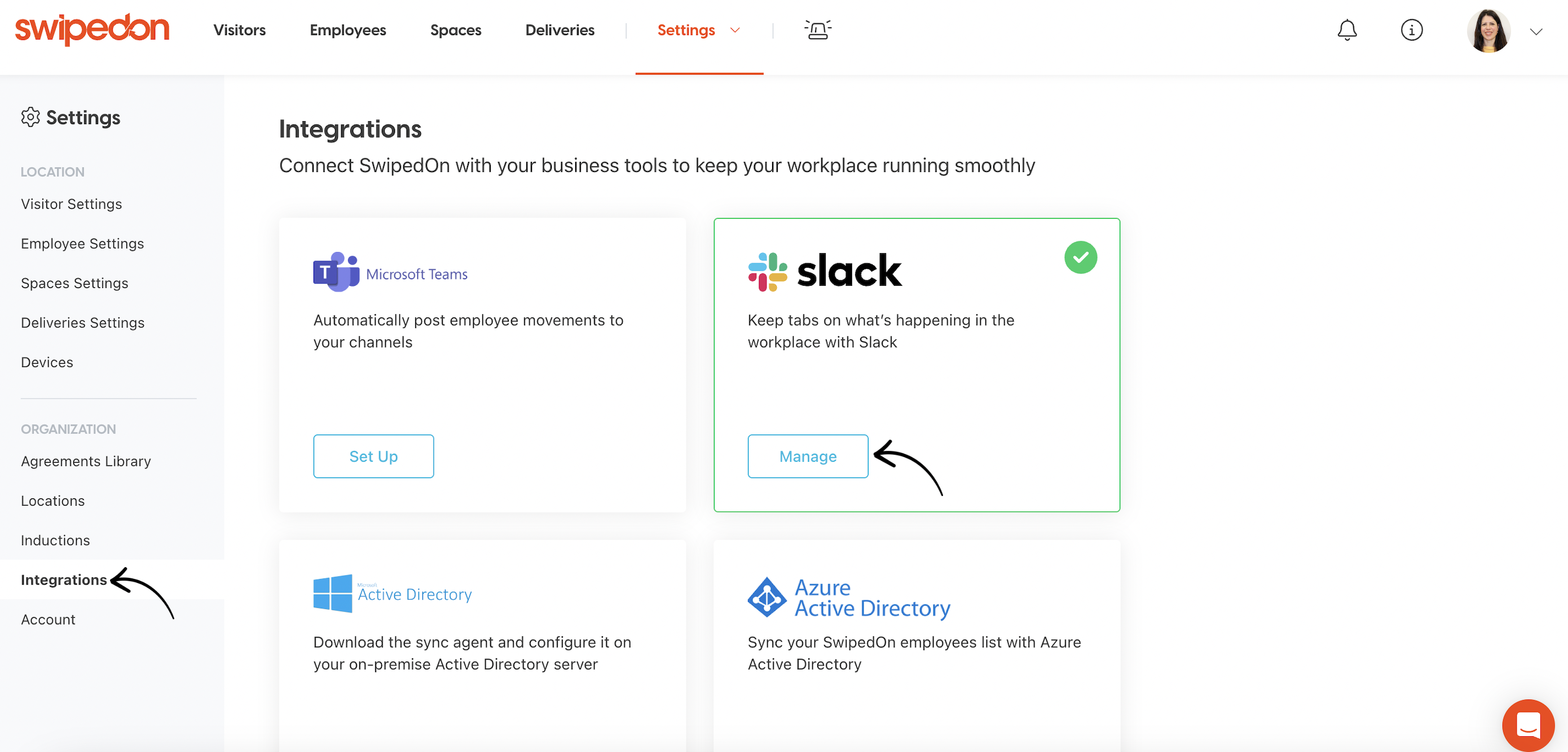Go to the Deliveries tab
Screen dimensions: 1568x752
(x=560, y=30)
